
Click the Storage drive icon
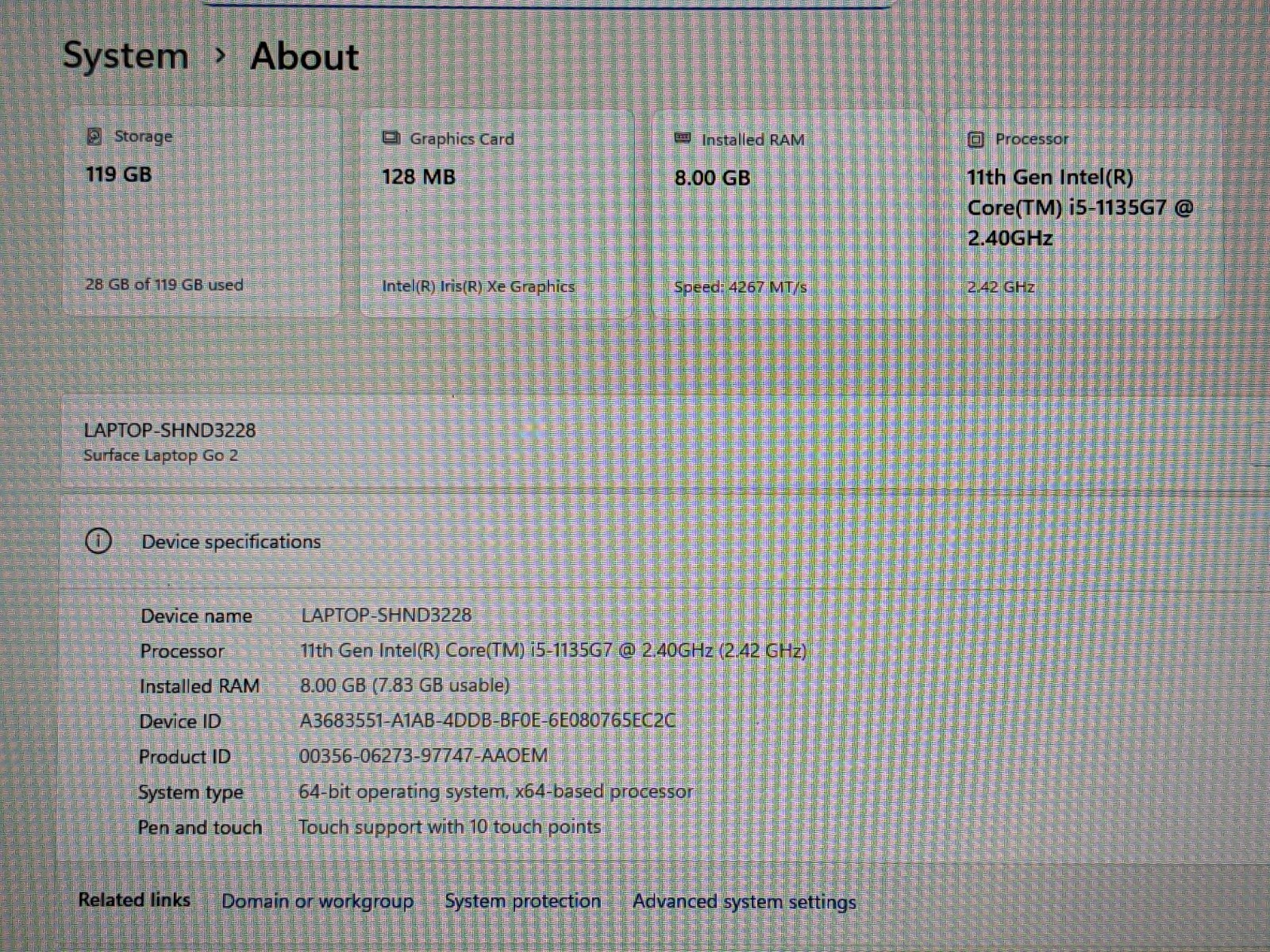[94, 136]
